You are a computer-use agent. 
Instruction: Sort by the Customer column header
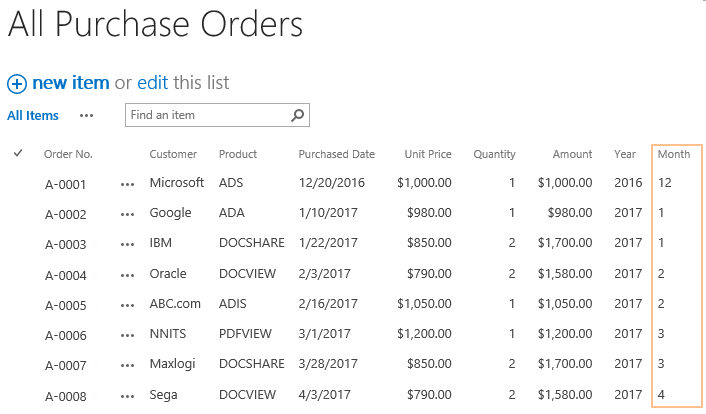point(173,154)
